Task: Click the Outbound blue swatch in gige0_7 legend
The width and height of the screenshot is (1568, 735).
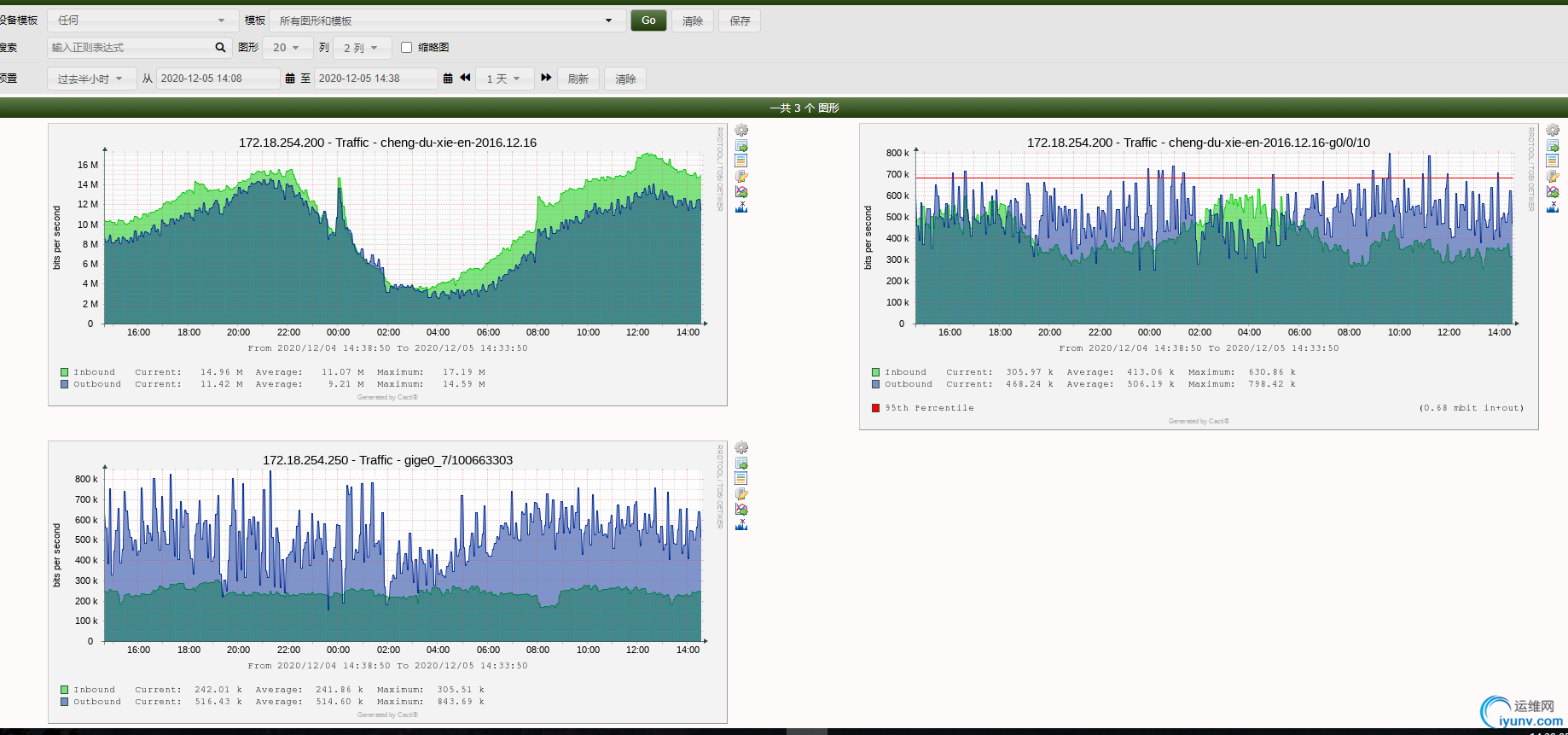Action: pos(64,702)
